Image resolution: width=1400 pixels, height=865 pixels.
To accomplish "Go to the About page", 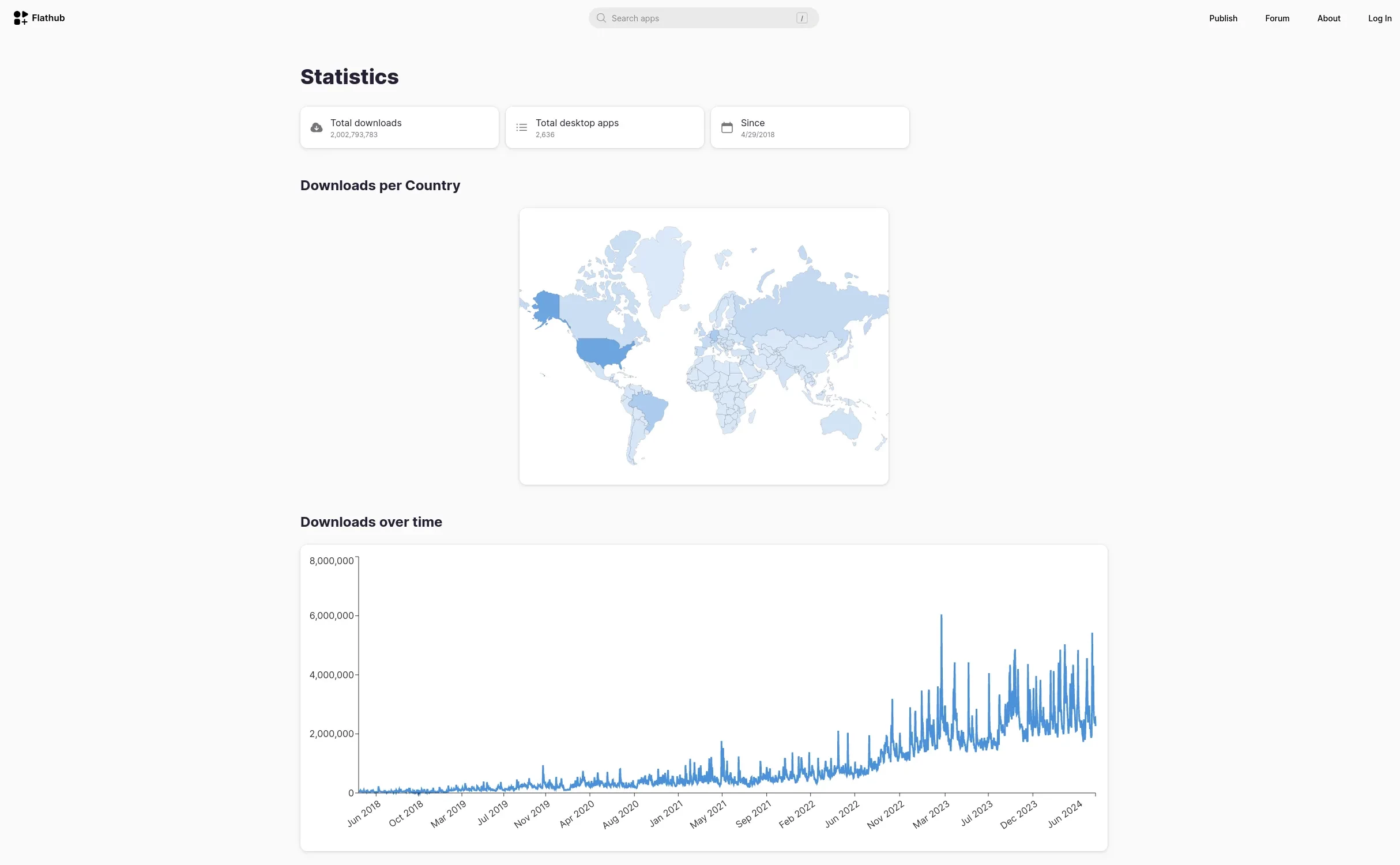I will point(1329,18).
